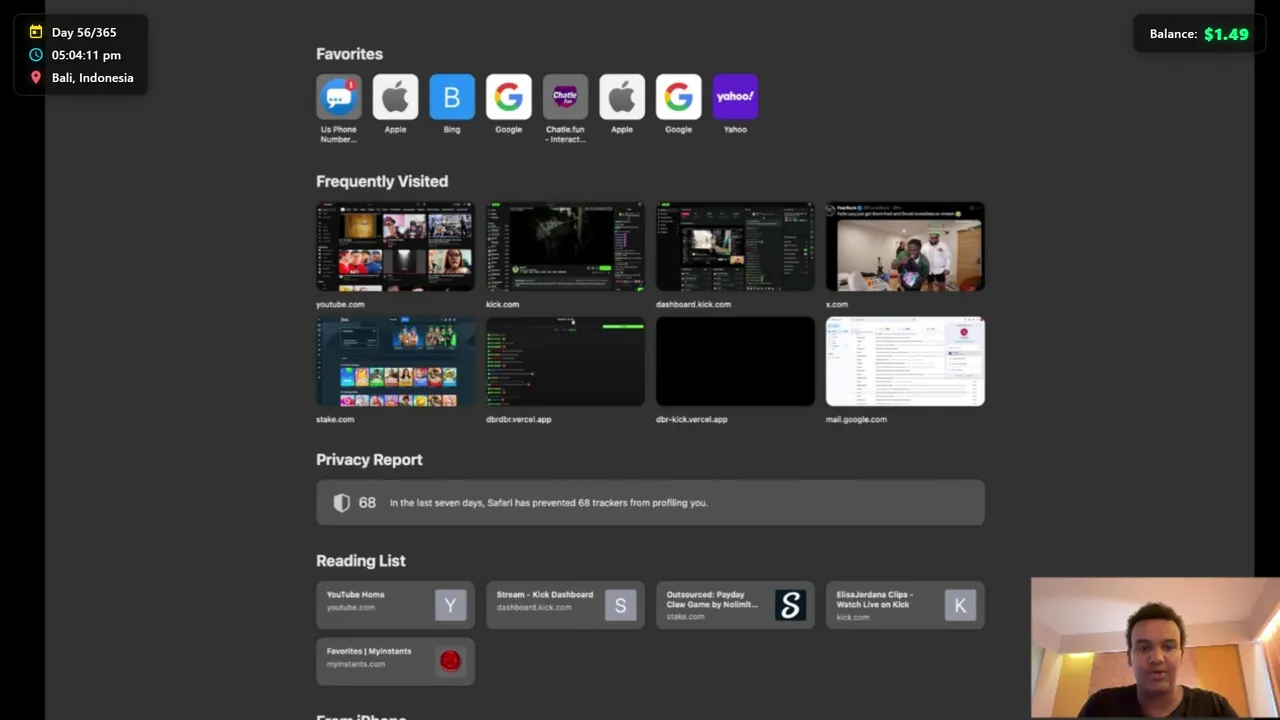The height and width of the screenshot is (720, 1280).
Task: Open the Apple favorite beside Chatie.fun
Action: [622, 97]
